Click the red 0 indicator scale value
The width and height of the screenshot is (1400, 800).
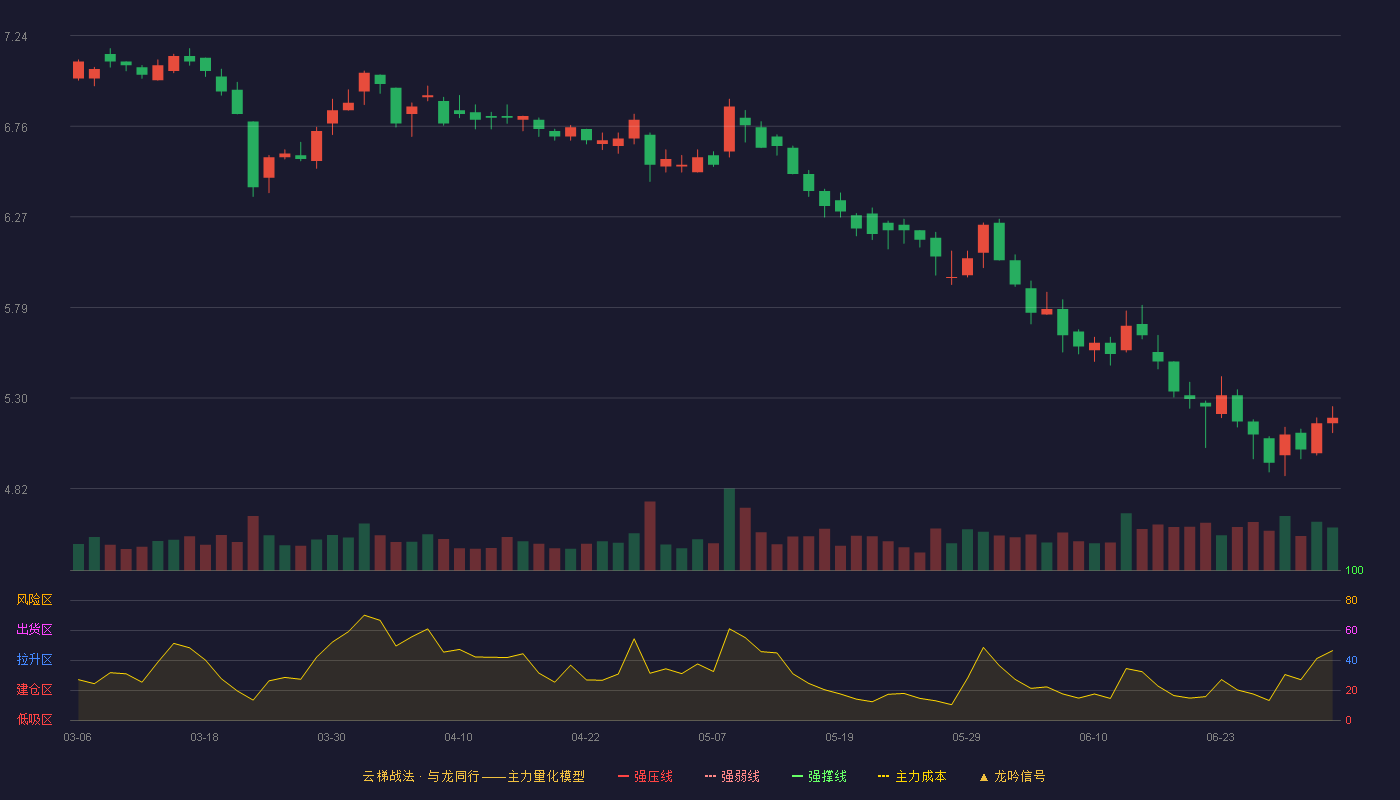click(1348, 720)
